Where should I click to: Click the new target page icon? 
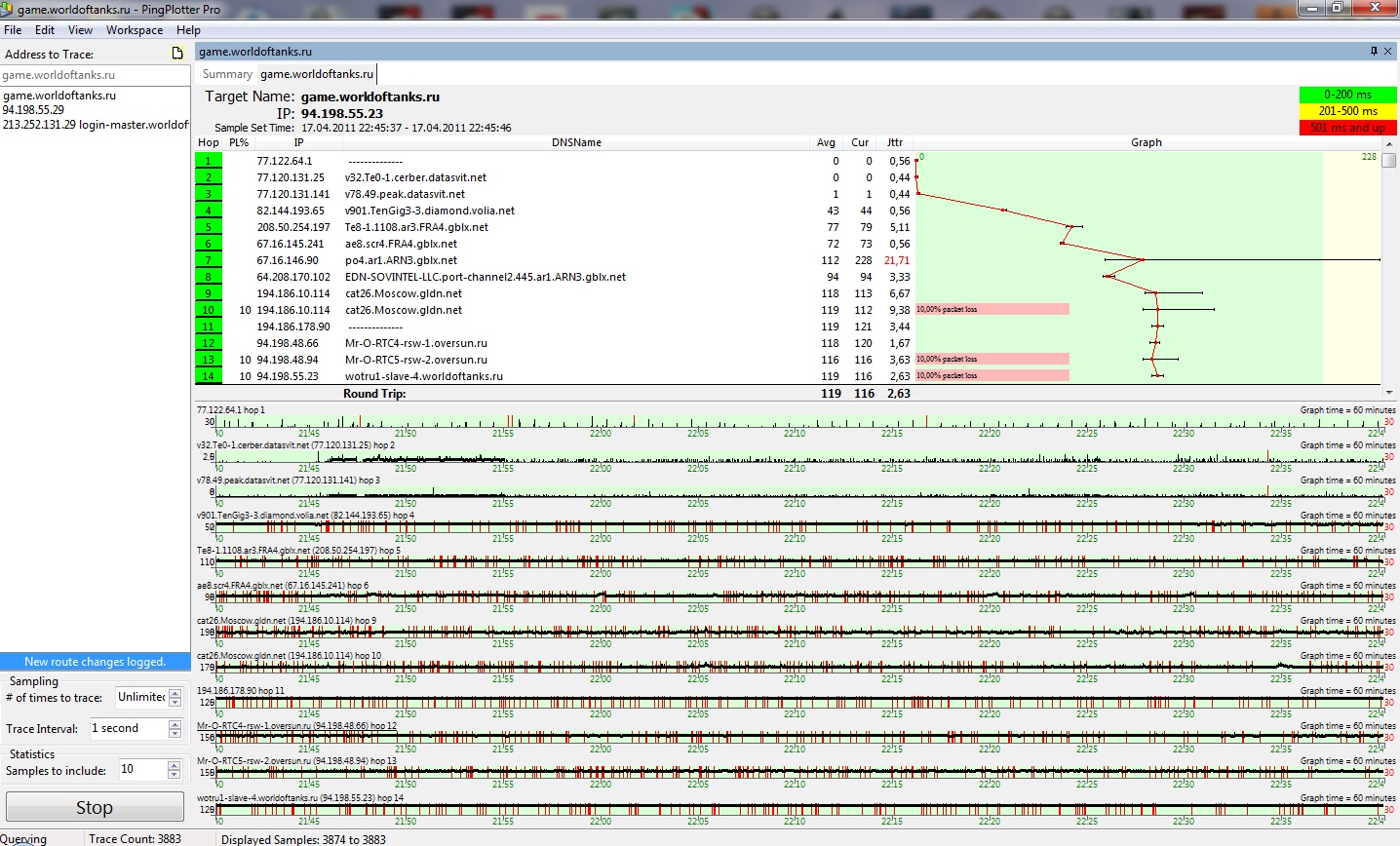pyautogui.click(x=177, y=54)
